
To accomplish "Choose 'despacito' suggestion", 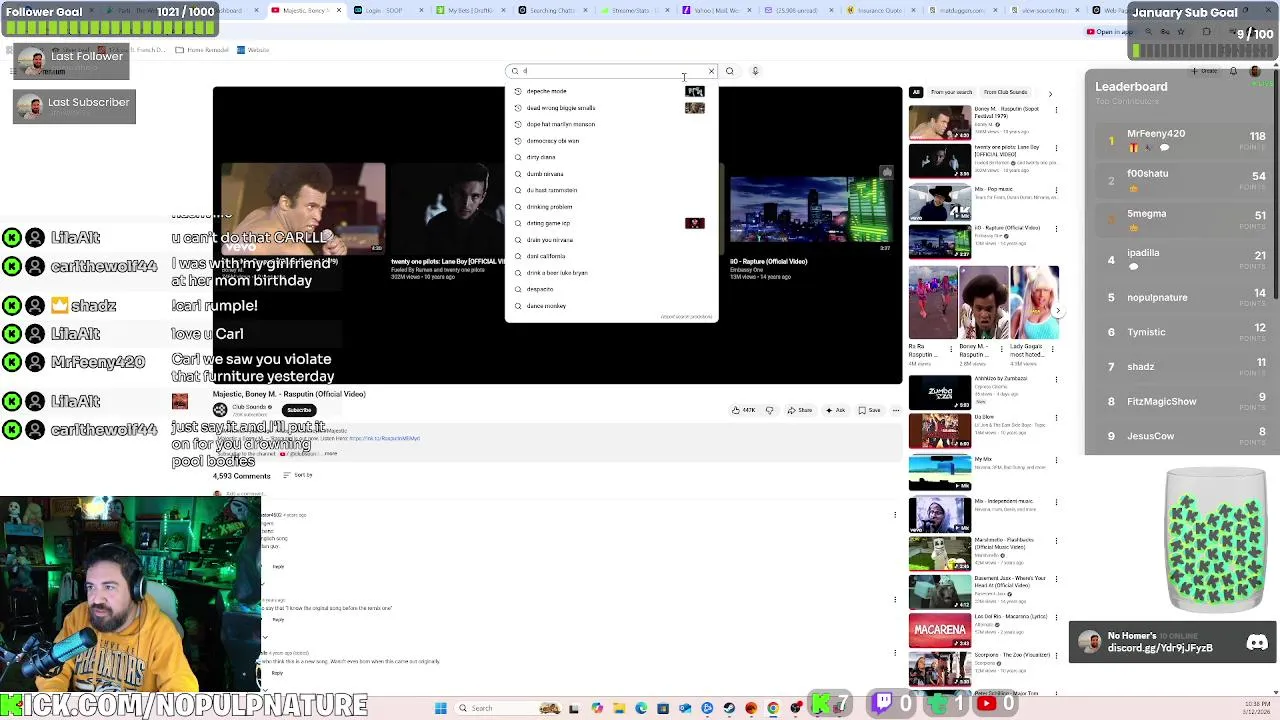I will (611, 289).
